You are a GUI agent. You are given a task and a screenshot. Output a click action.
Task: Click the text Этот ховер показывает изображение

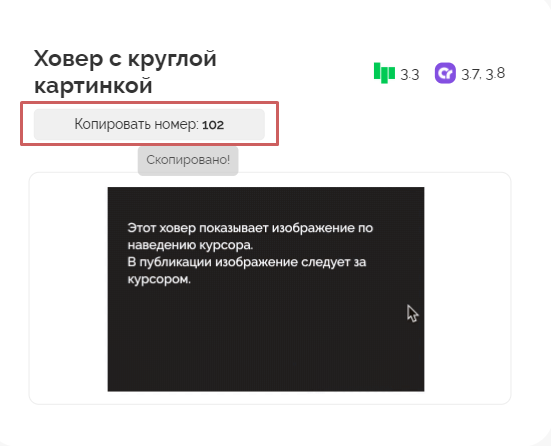(241, 228)
